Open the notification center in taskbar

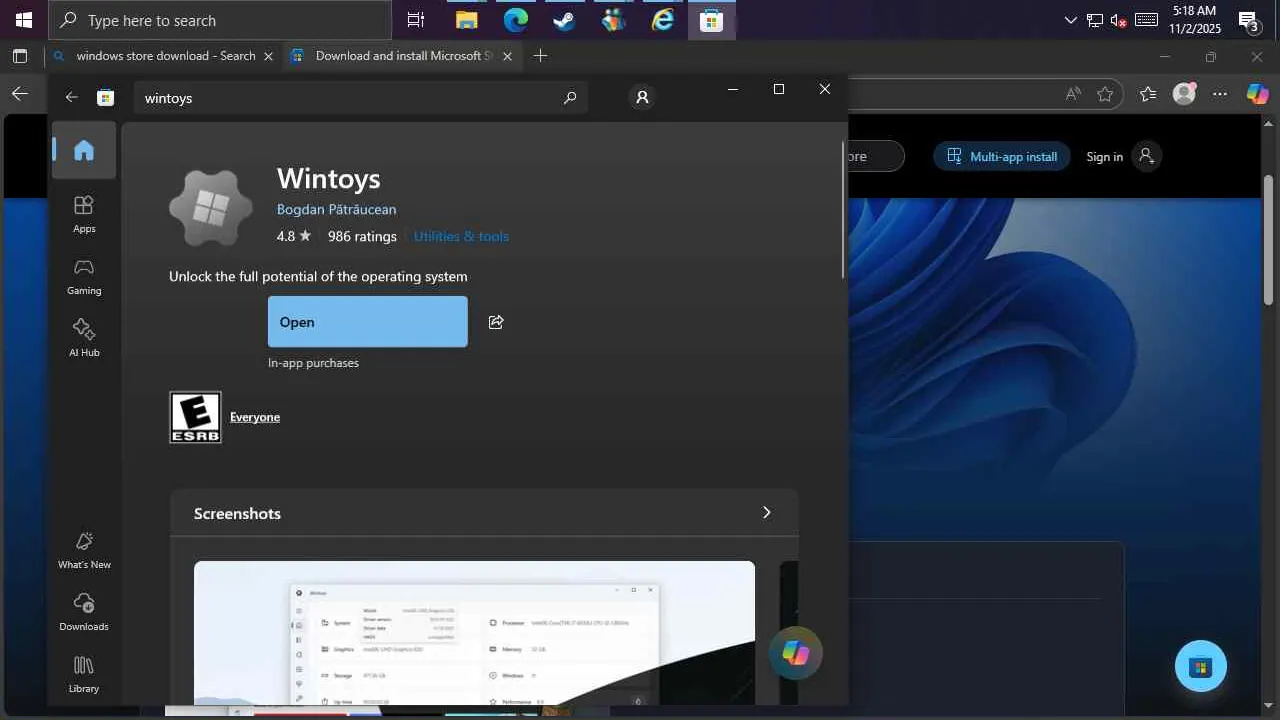pos(1249,20)
